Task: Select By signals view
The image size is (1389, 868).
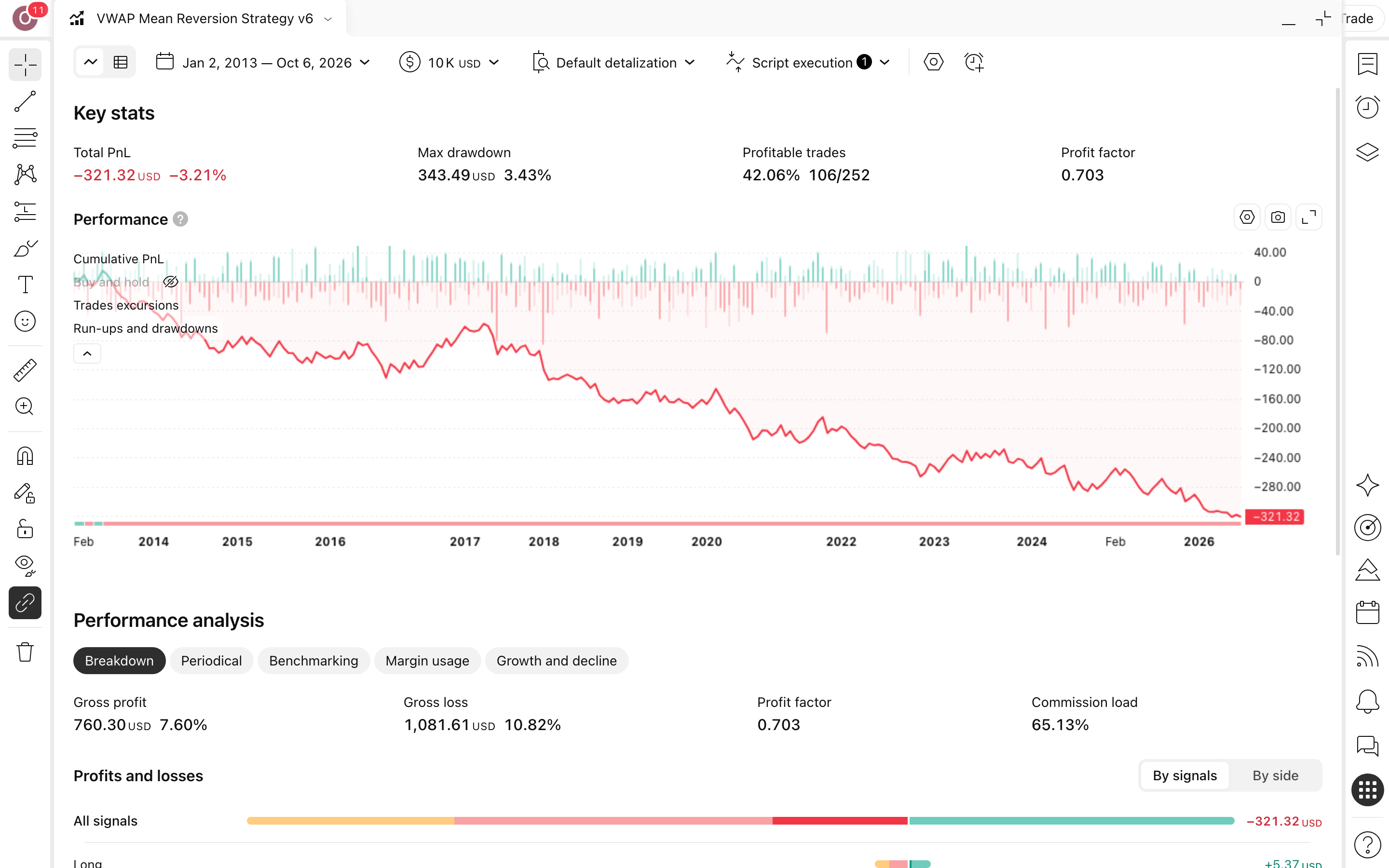Action: tap(1185, 775)
